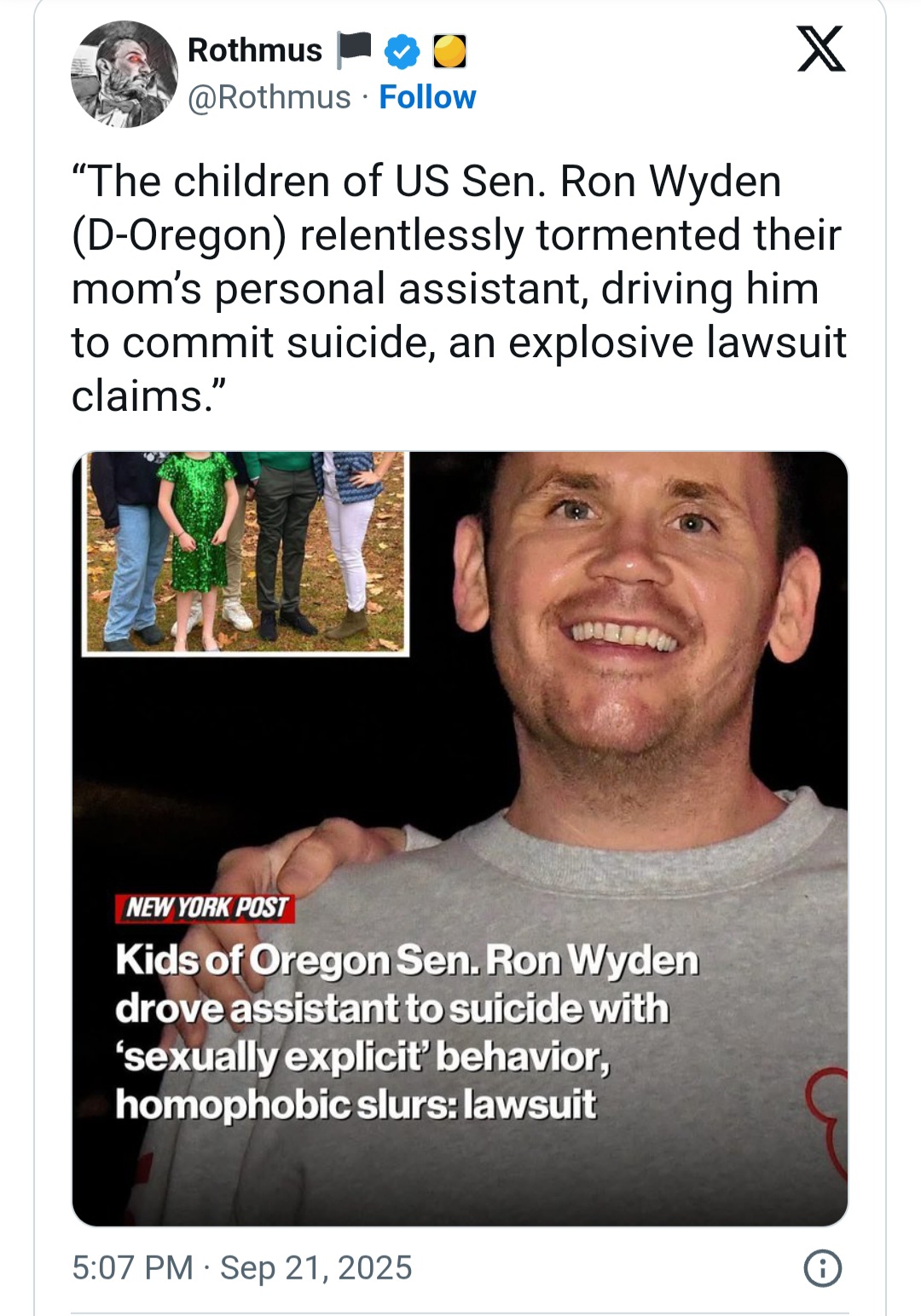Follow the Rothmus account
This screenshot has height=1316, width=921.
(x=427, y=97)
